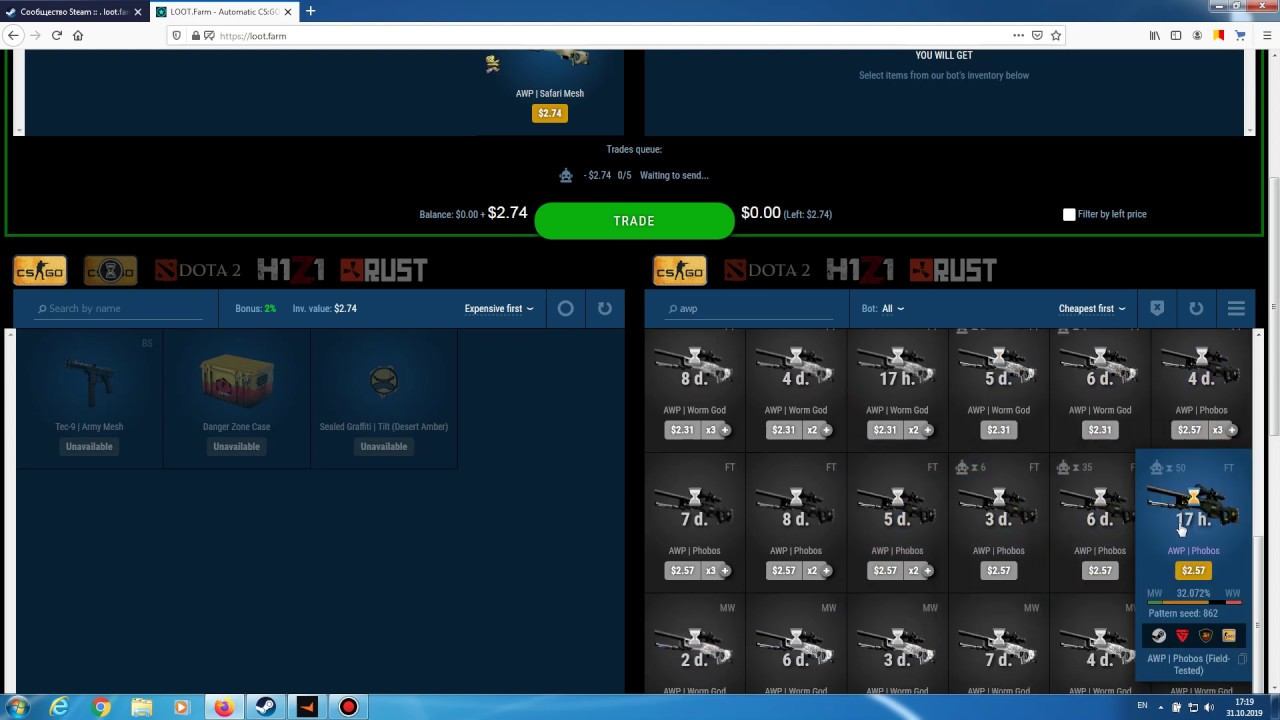This screenshot has height=720, width=1280.
Task: Open the screen recorder taskbar icon
Action: coord(348,707)
